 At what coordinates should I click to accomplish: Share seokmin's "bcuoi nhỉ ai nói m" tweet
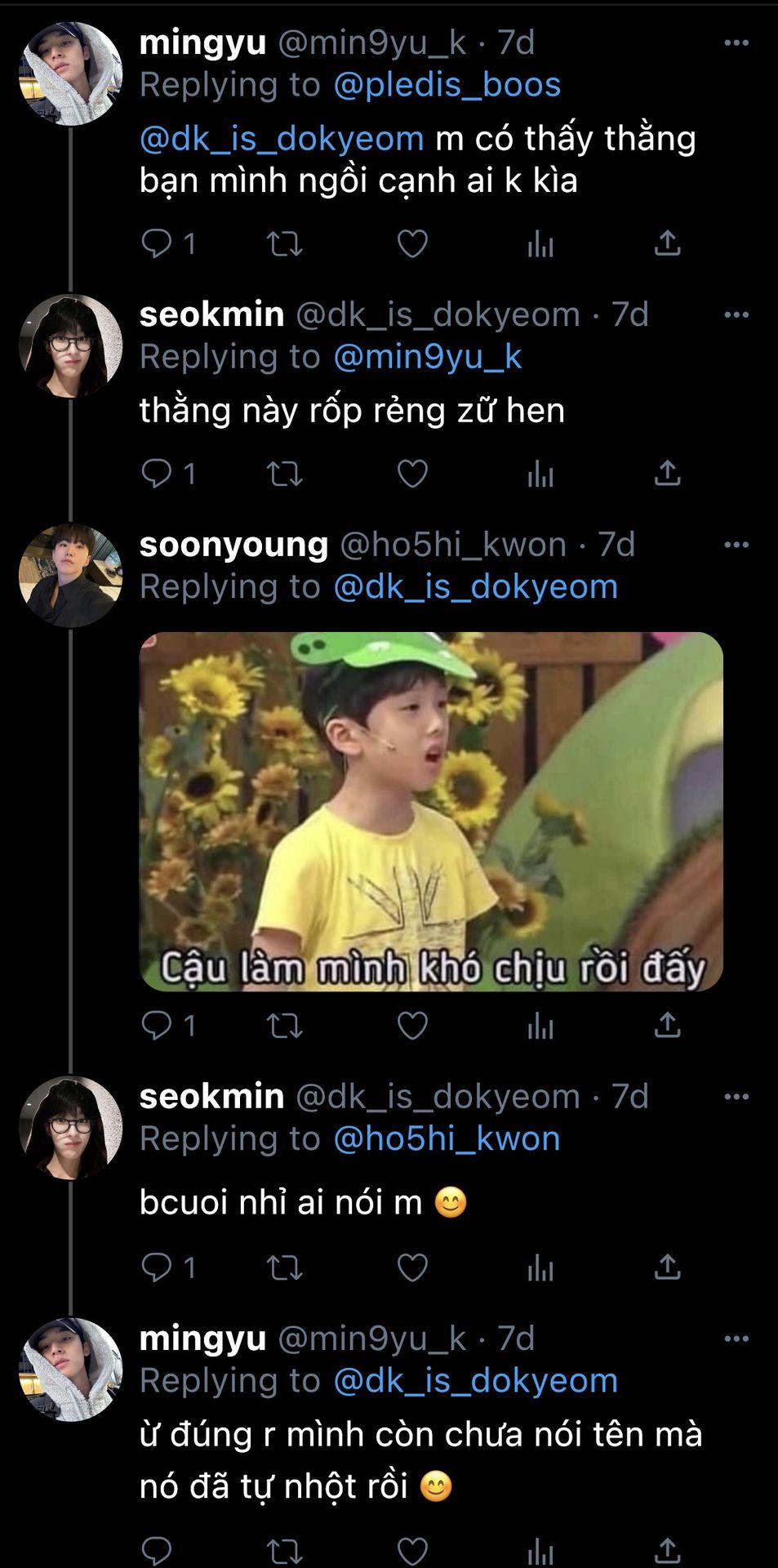click(667, 1267)
